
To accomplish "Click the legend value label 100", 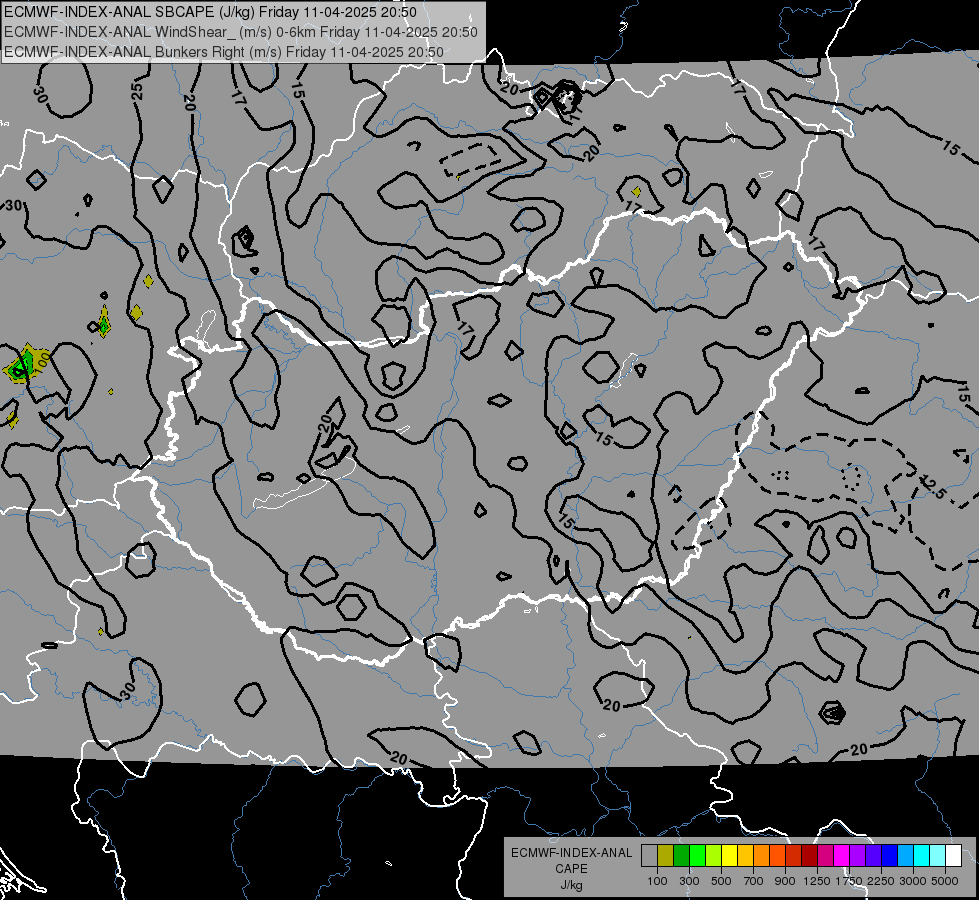I will tap(657, 881).
